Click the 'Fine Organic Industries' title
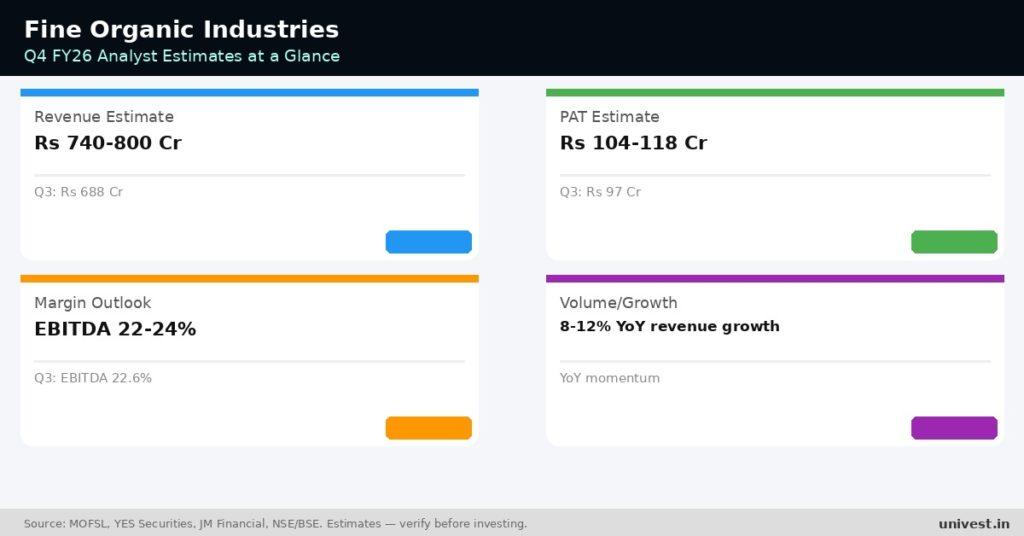Image resolution: width=1024 pixels, height=536 pixels. click(182, 29)
